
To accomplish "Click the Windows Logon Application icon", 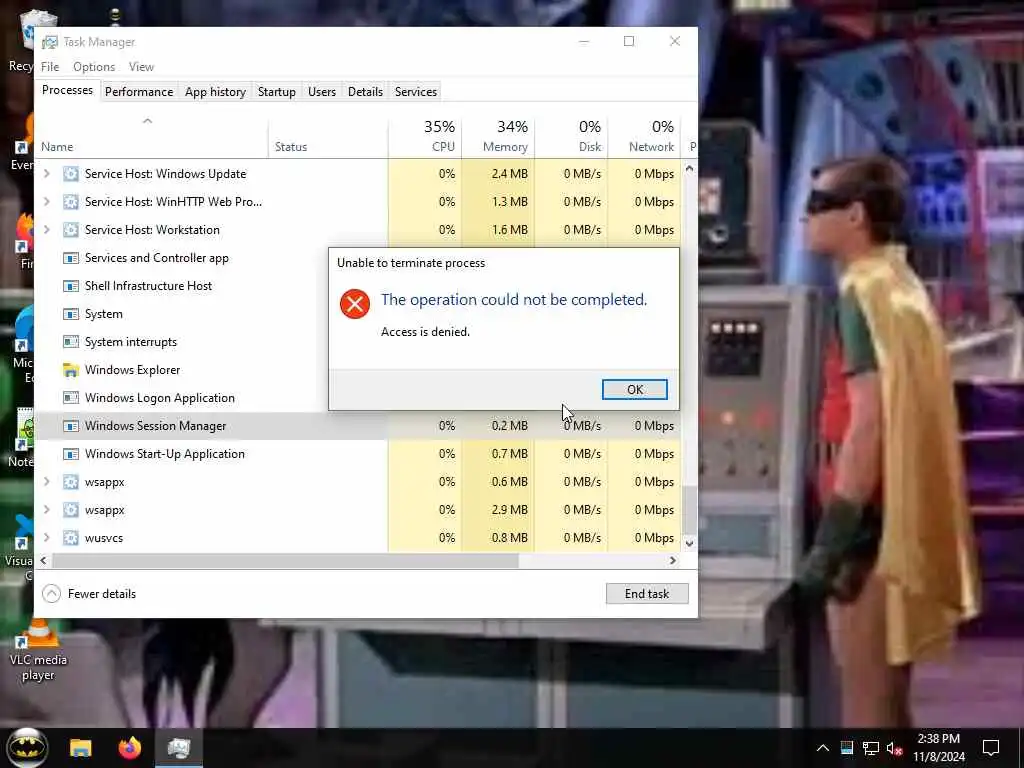I will point(71,398).
